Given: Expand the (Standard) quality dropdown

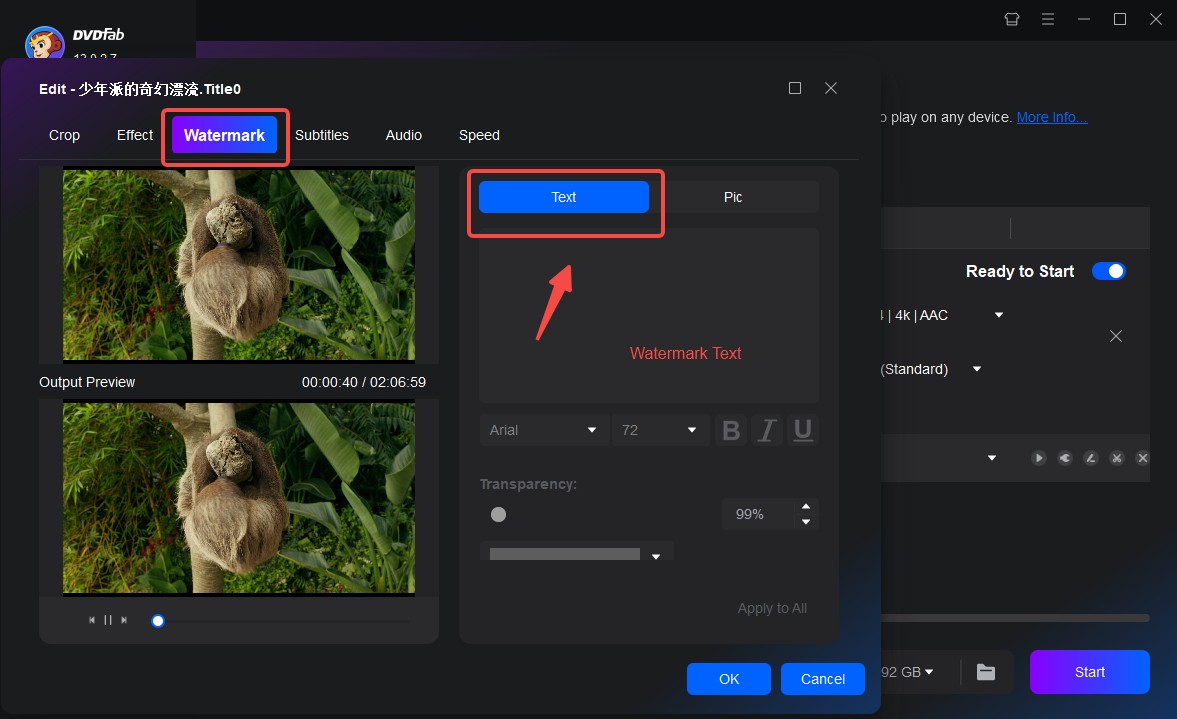Looking at the screenshot, I should (x=977, y=369).
